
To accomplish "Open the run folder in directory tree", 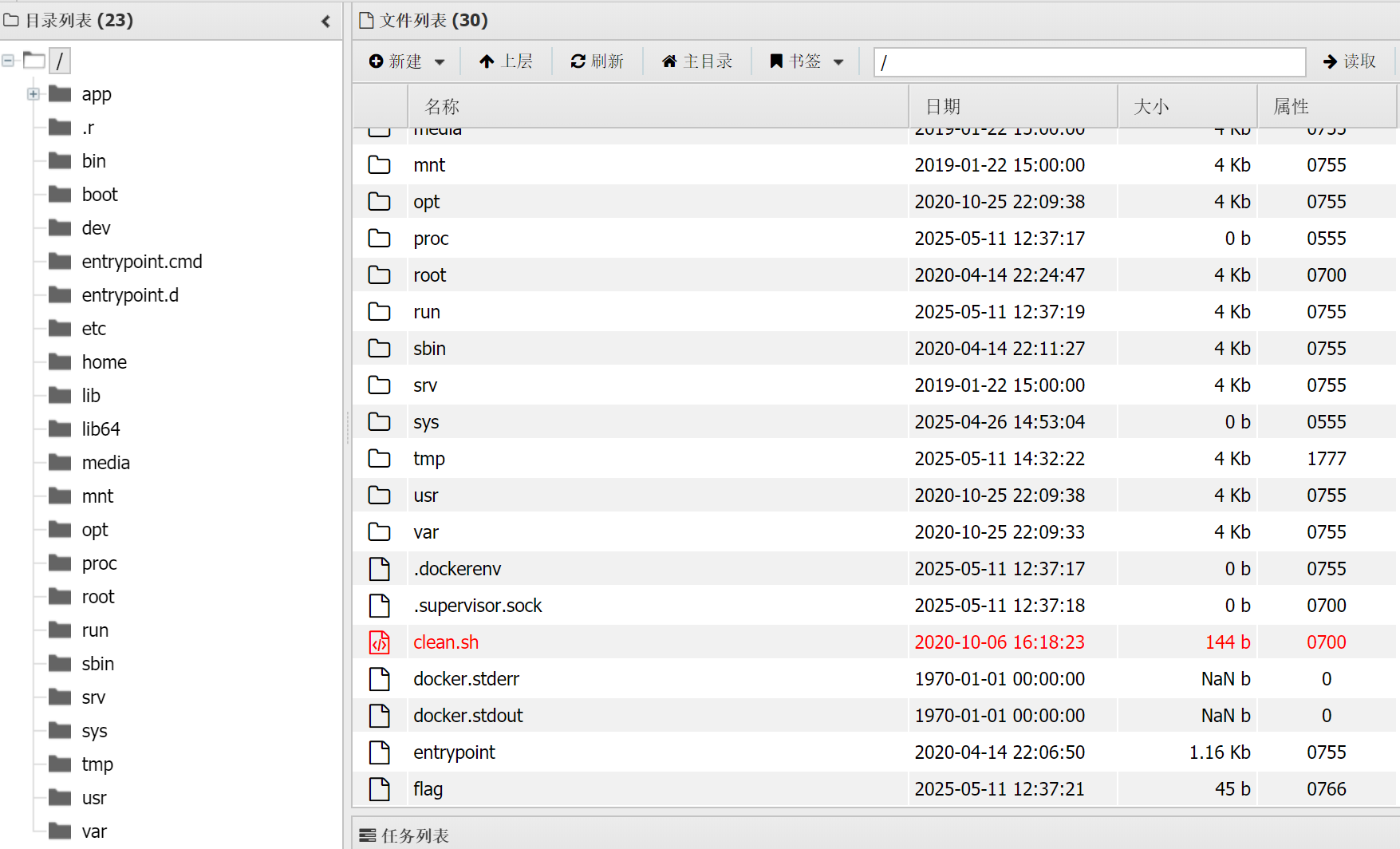I will [95, 630].
